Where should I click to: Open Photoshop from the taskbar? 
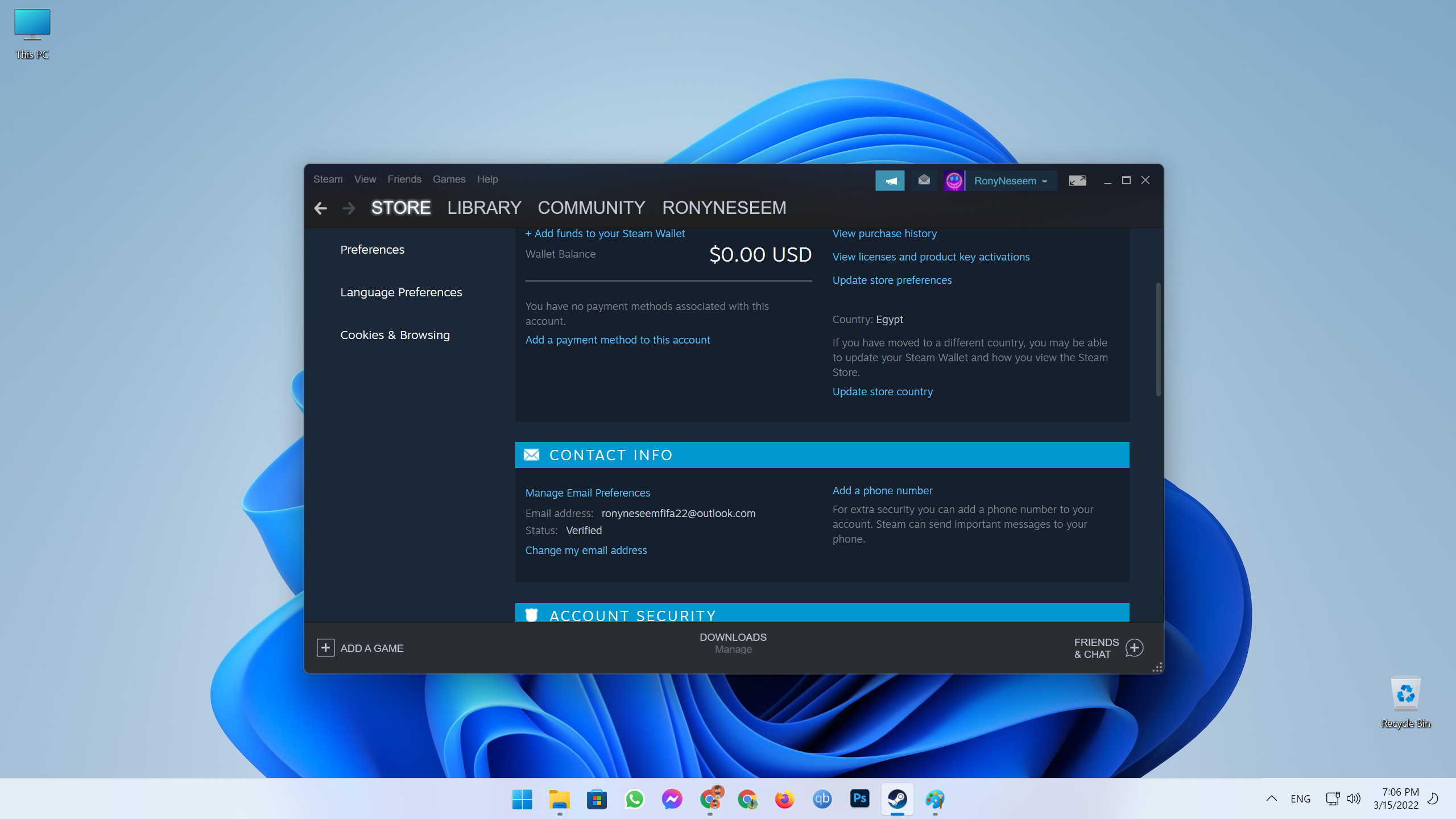point(860,799)
